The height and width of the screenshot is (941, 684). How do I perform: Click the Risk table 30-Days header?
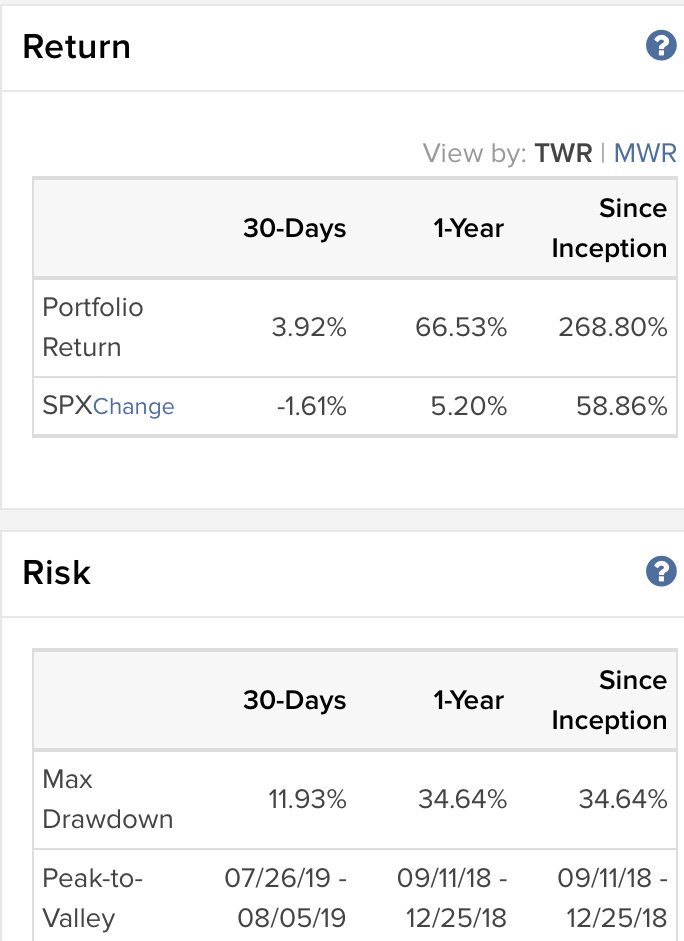pyautogui.click(x=295, y=700)
